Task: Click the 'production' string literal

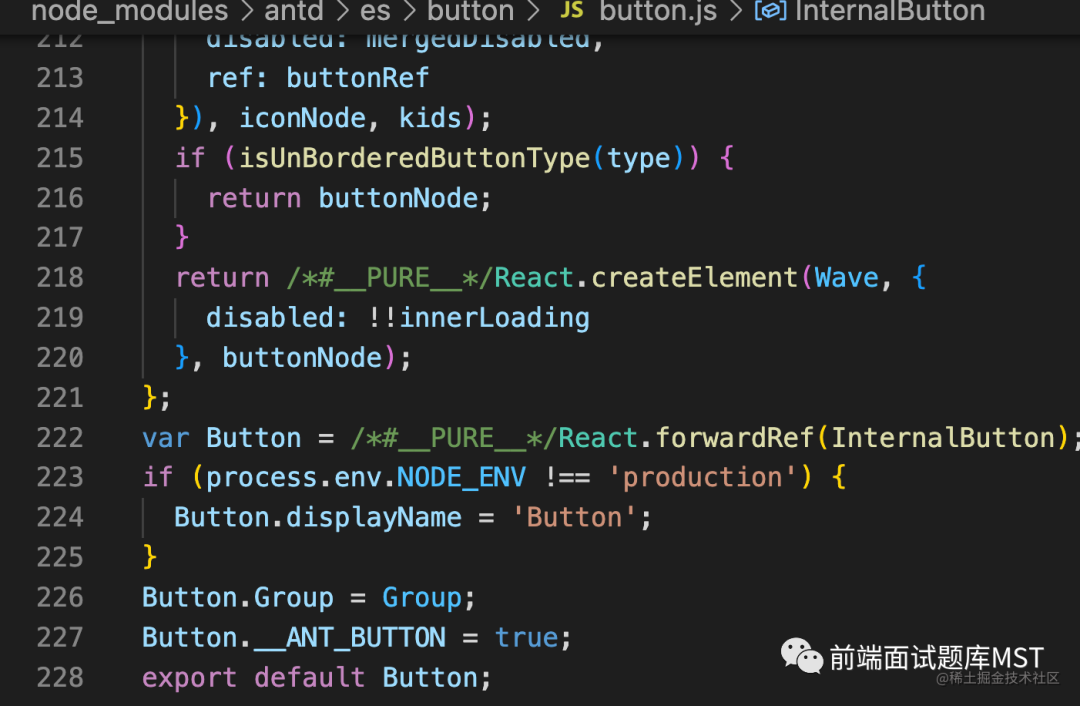Action: point(702,477)
